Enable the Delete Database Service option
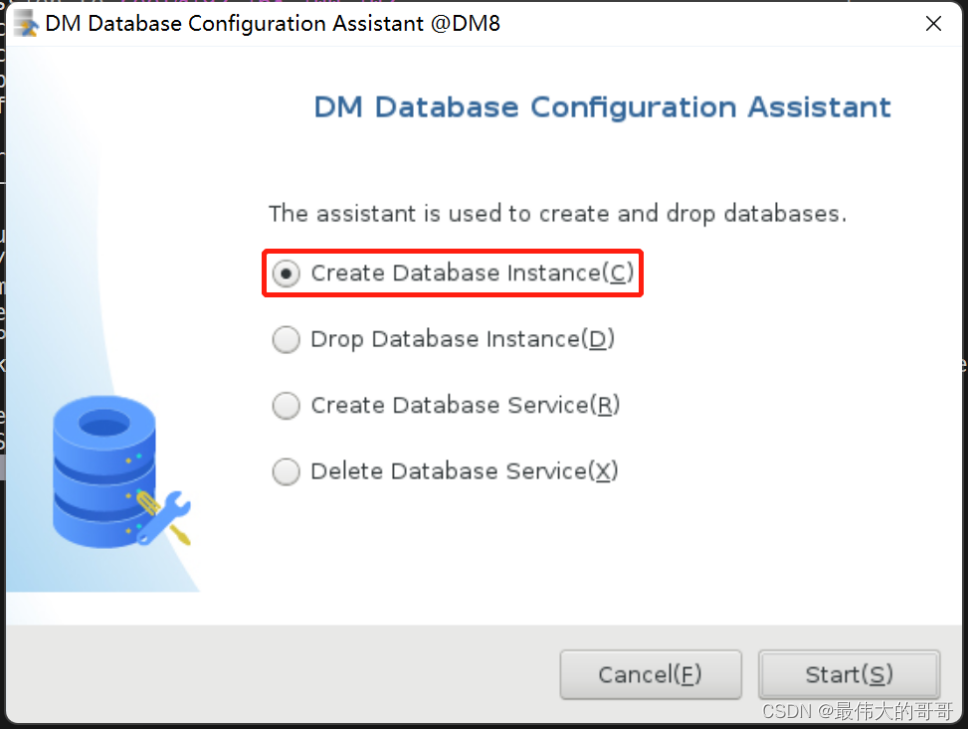This screenshot has height=730, width=969. coord(286,471)
